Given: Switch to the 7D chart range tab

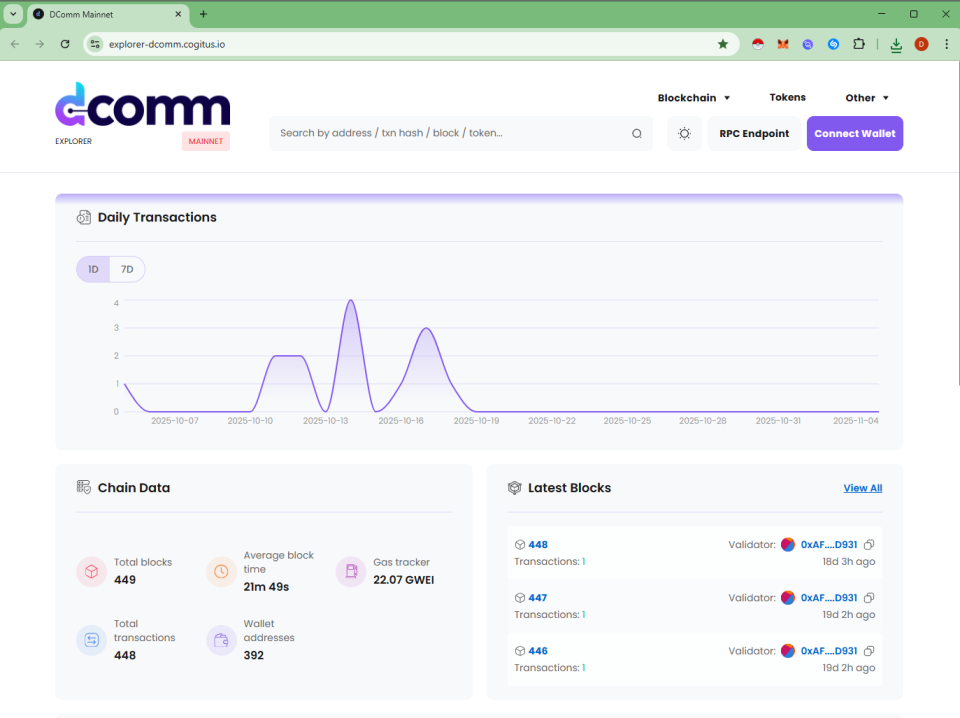Looking at the screenshot, I should click(x=127, y=269).
